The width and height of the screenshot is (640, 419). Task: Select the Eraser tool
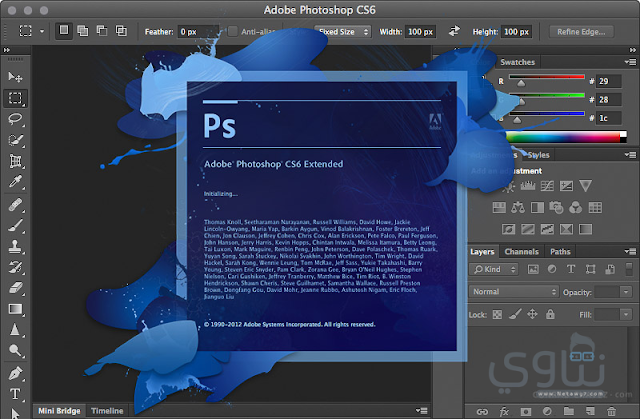coord(16,288)
